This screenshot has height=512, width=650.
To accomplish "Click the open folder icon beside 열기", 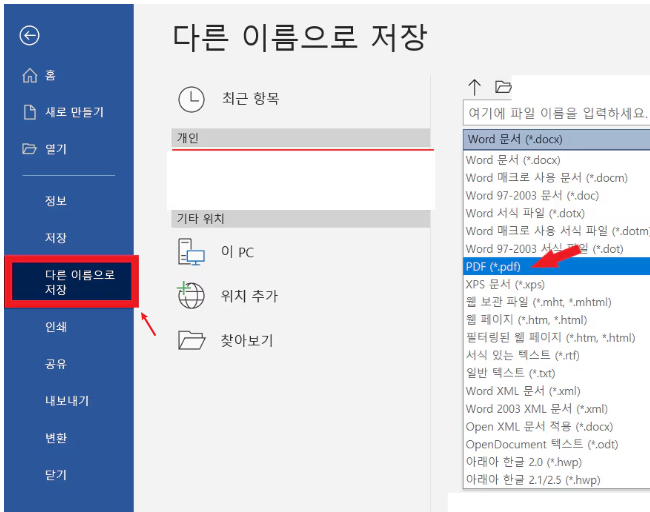I will click(x=29, y=148).
